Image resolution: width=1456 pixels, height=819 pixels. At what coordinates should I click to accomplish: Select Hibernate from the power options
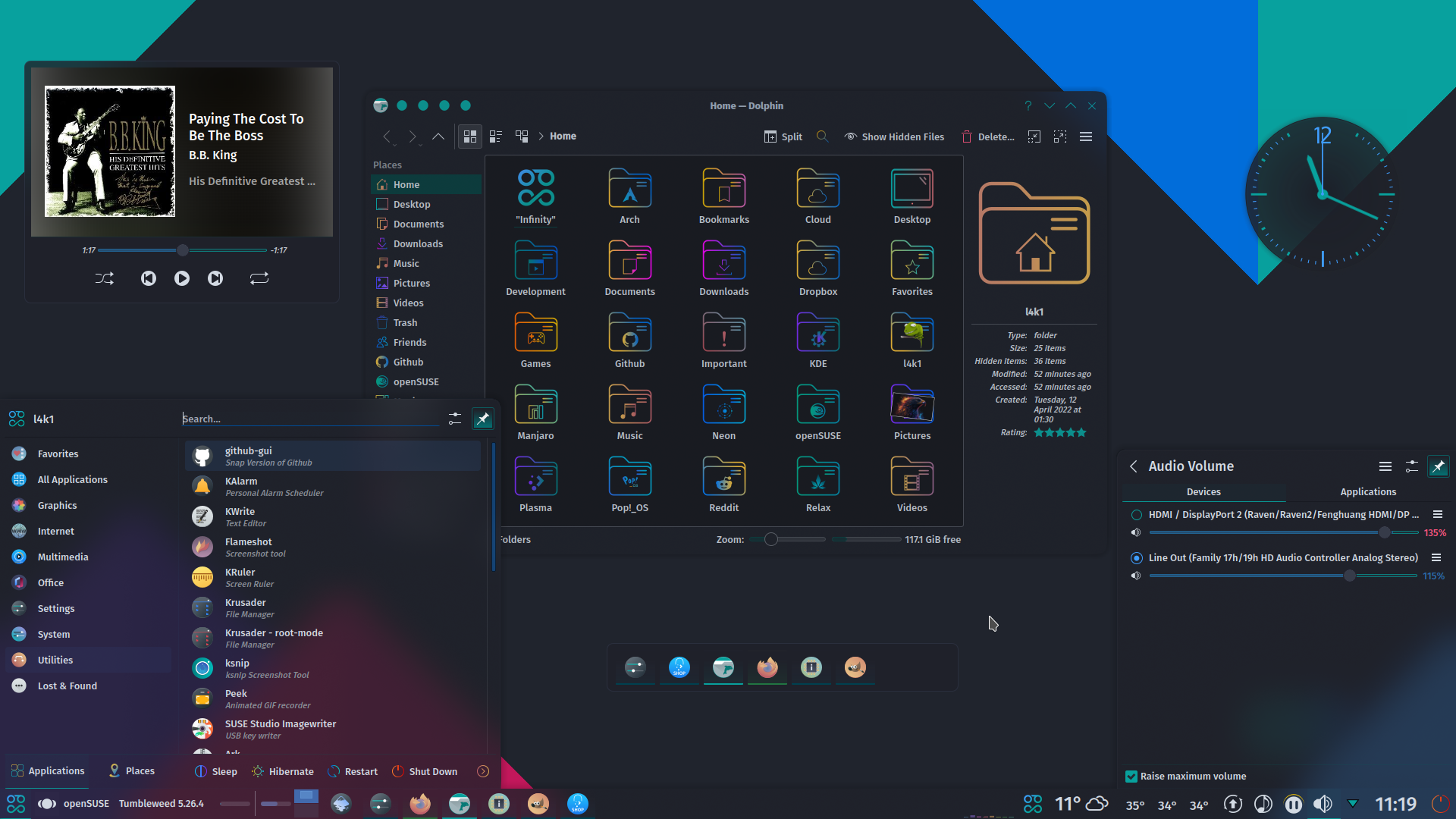tap(282, 770)
